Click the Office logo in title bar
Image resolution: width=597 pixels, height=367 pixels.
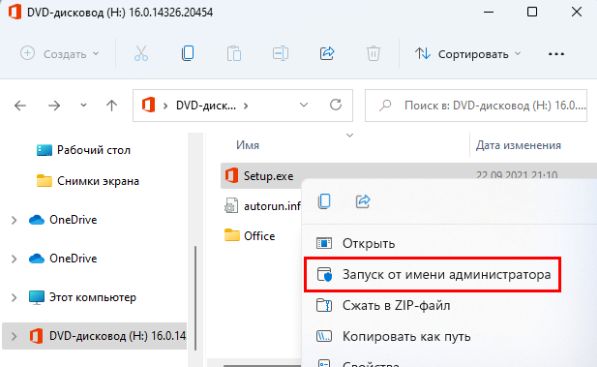coord(14,12)
